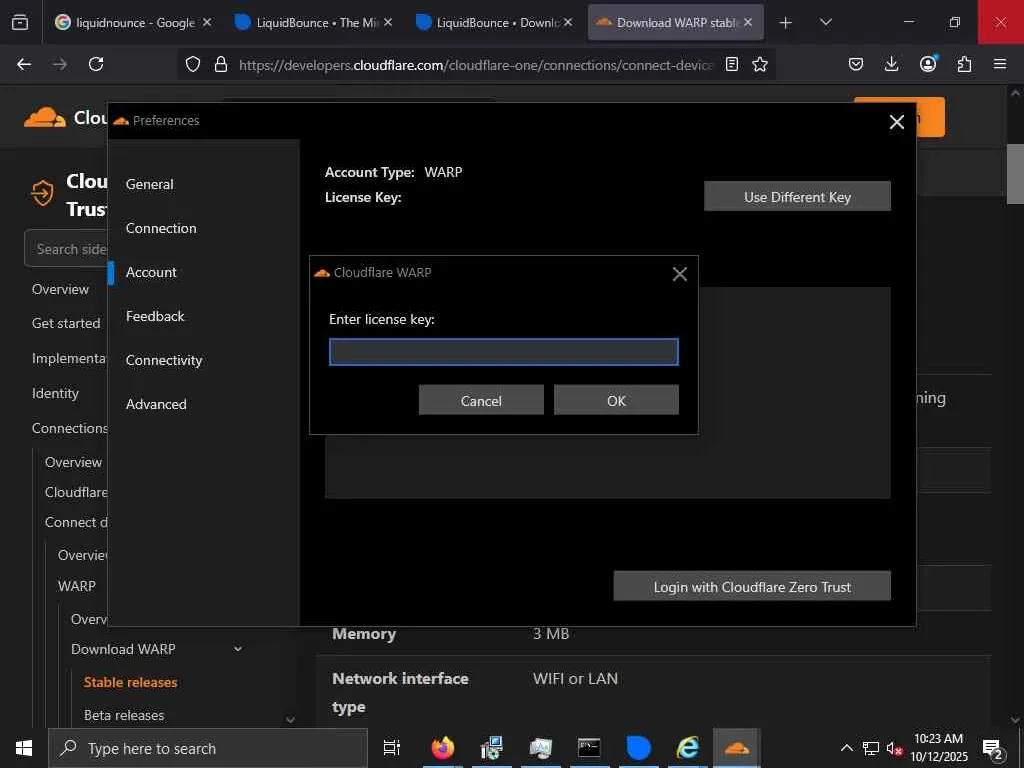Open Identity in docs sidebar

(x=55, y=393)
